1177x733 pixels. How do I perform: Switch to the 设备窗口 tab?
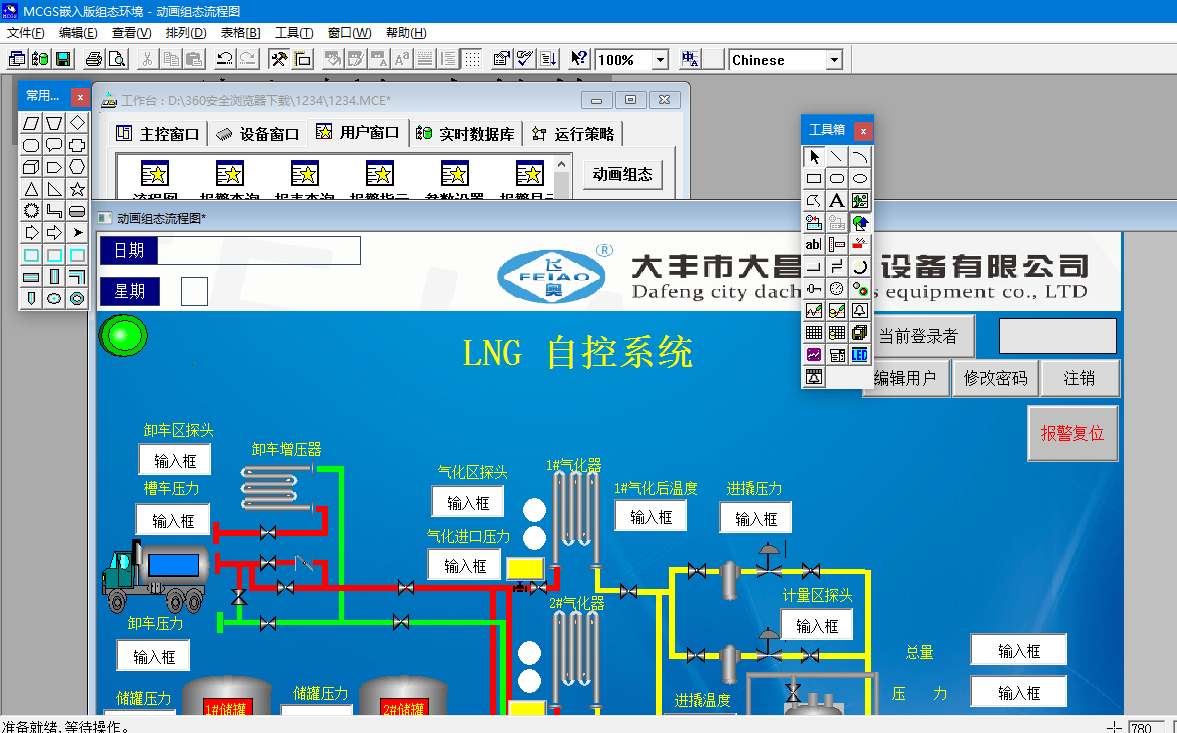pos(258,133)
